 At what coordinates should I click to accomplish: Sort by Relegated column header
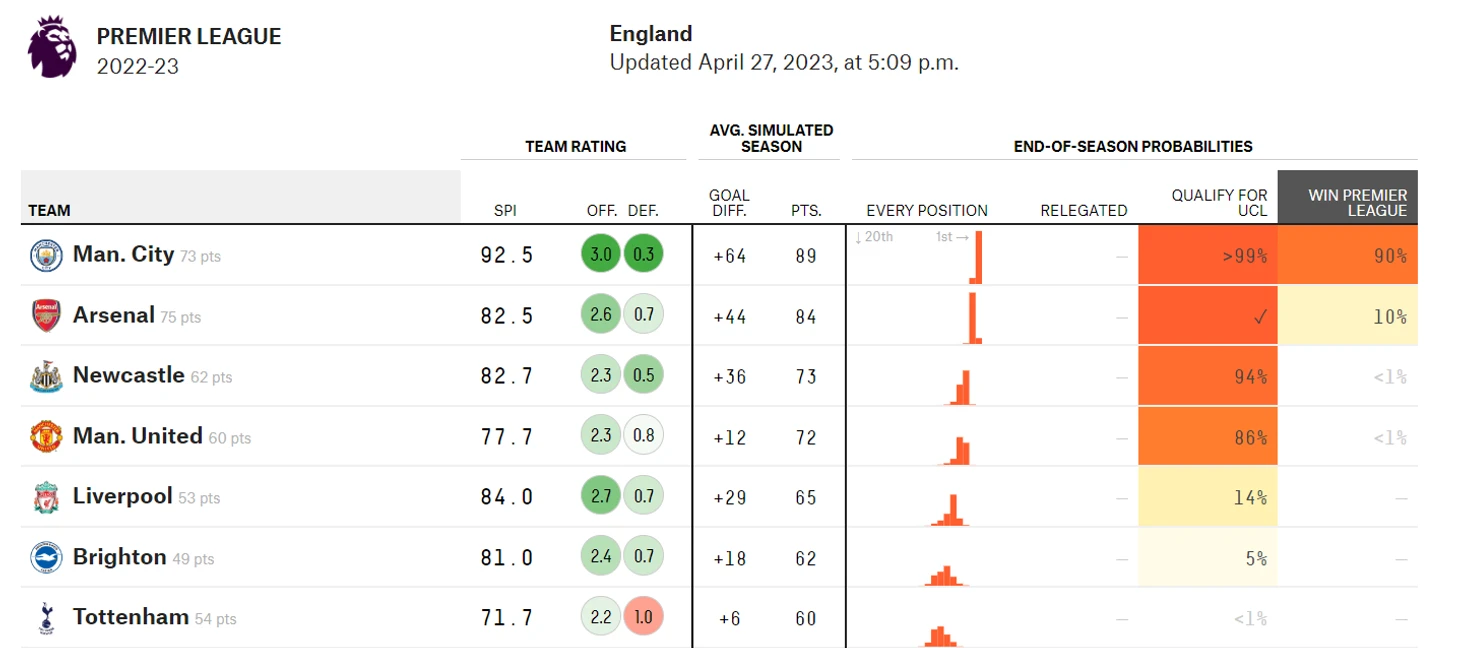click(x=1083, y=211)
